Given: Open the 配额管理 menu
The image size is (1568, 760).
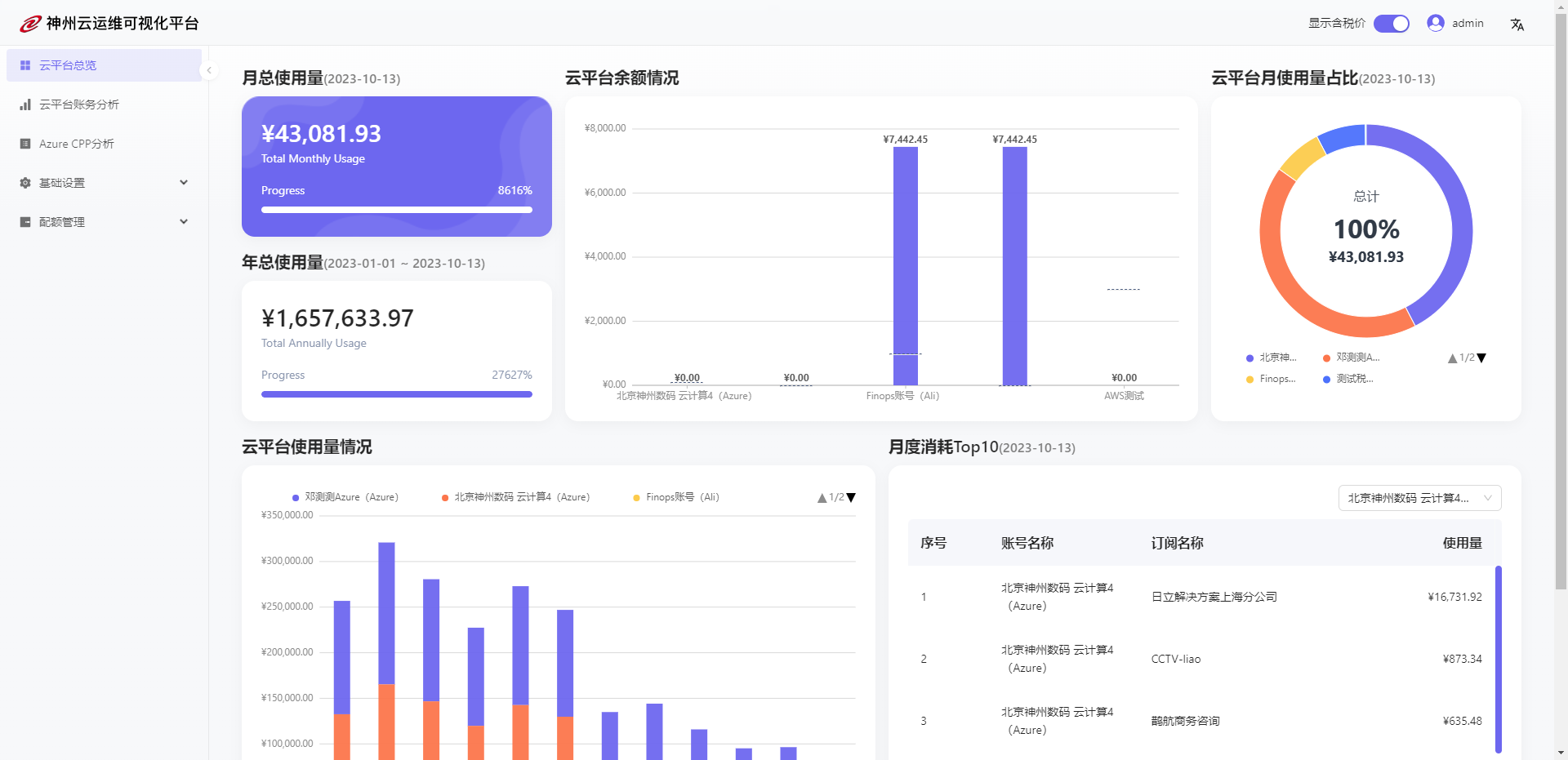Looking at the screenshot, I should (x=104, y=222).
